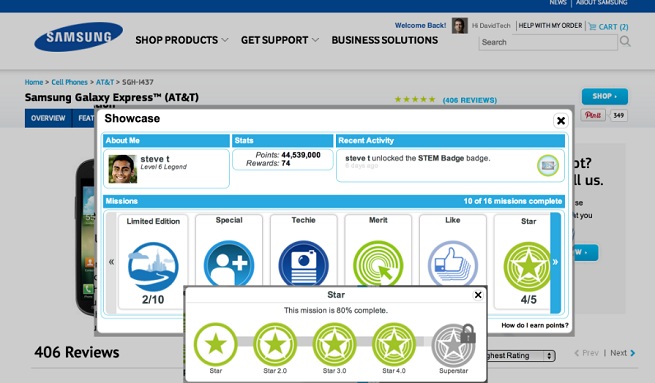Advance missions with right arrow

555,262
